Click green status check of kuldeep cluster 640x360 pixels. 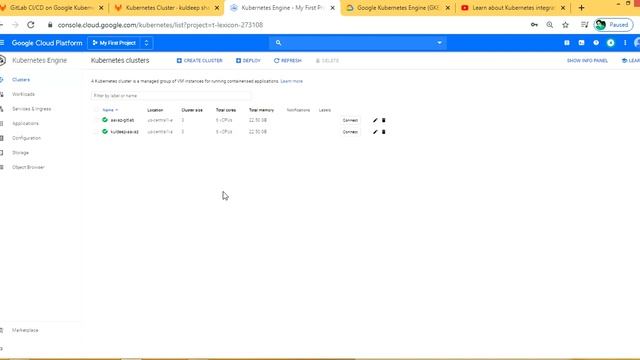coord(105,131)
